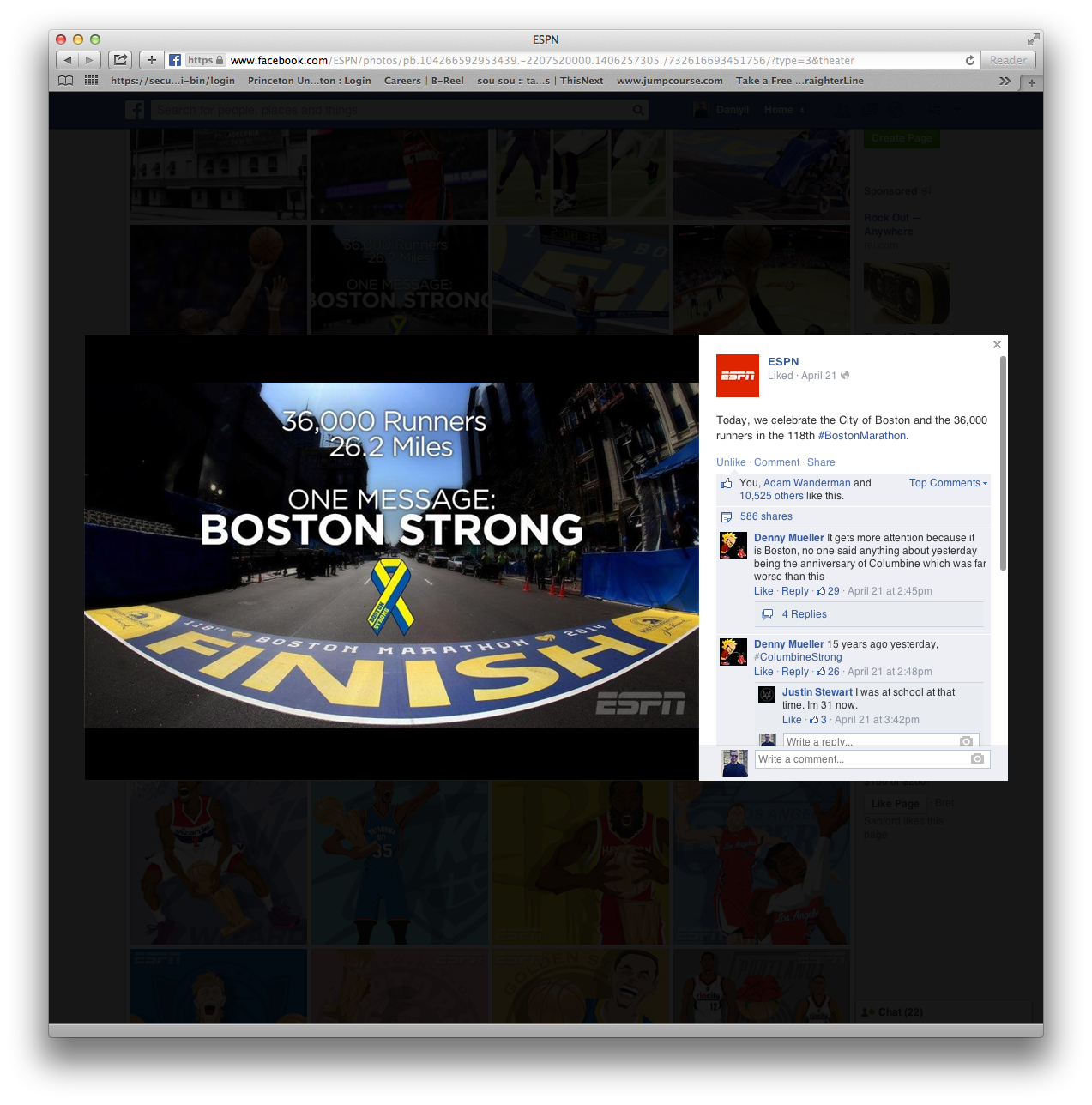Click the comments panel scrollbar
The height and width of the screenshot is (1105, 1092).
coord(1003,463)
